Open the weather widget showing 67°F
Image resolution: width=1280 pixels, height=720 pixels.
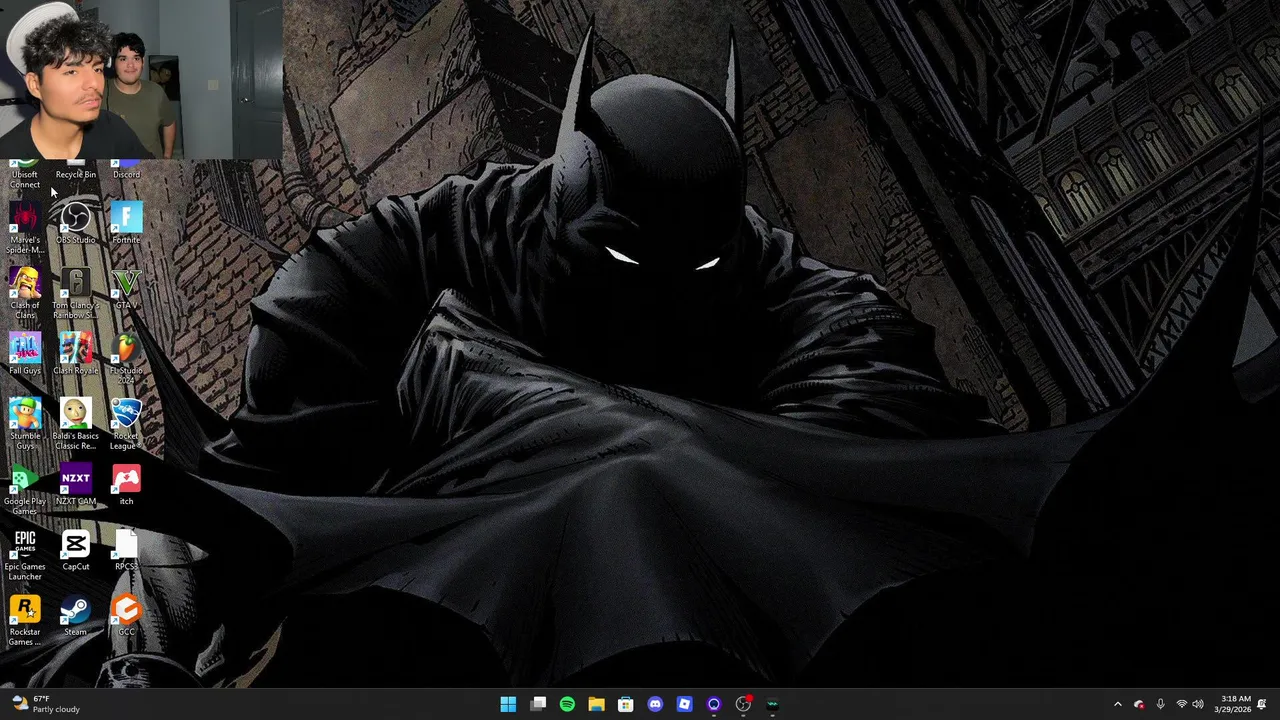[46, 704]
